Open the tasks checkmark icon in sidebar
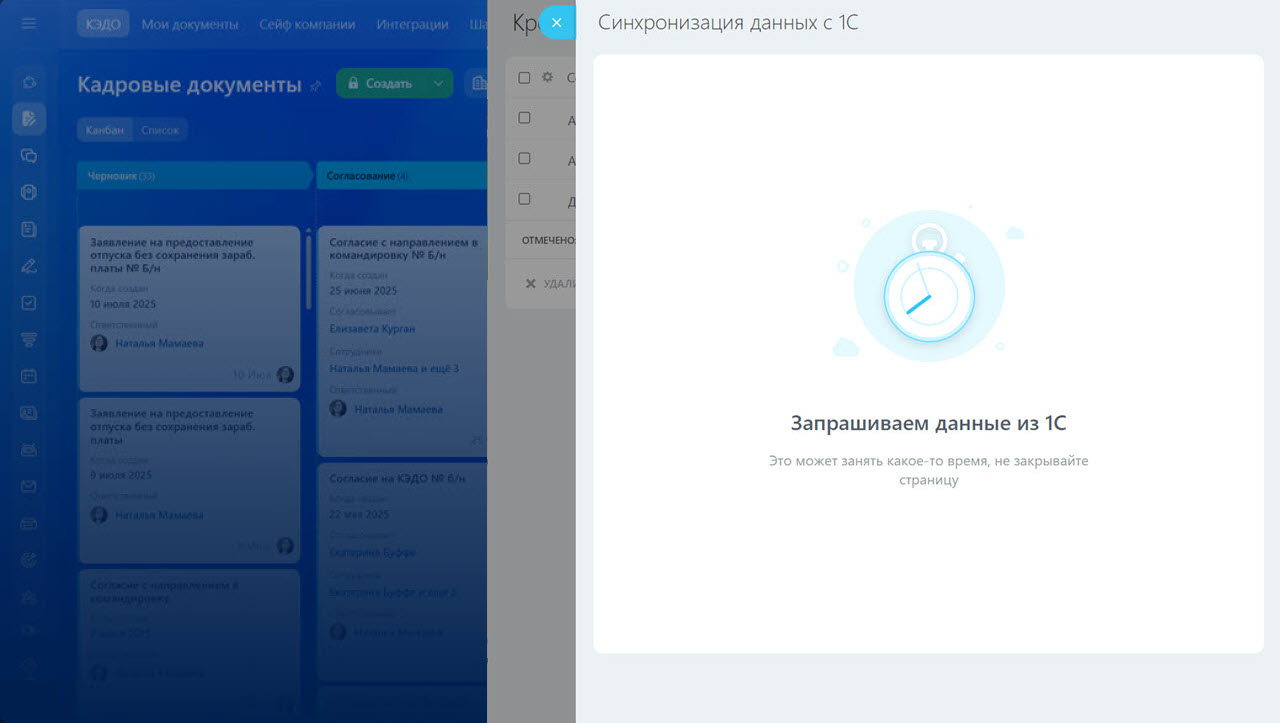 tap(29, 302)
